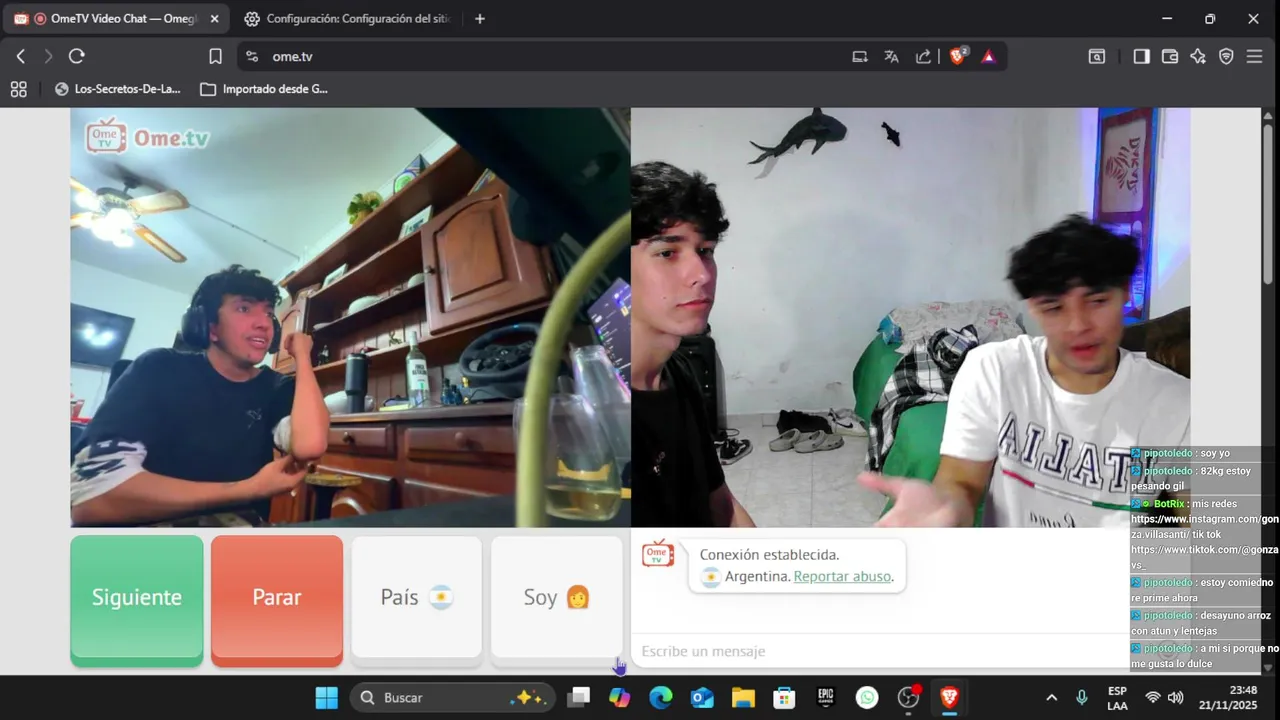The image size is (1280, 720).
Task: Open Brave Wallet icon
Action: click(1169, 57)
